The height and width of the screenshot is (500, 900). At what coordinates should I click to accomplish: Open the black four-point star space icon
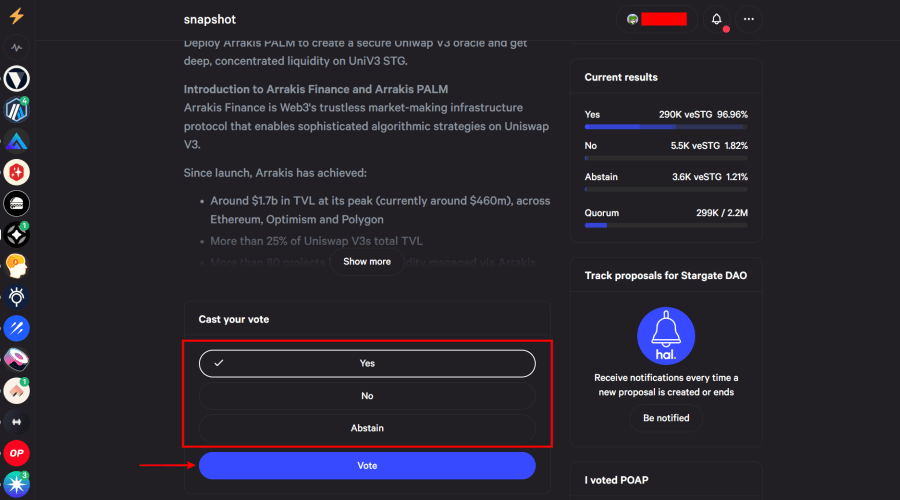point(17,235)
